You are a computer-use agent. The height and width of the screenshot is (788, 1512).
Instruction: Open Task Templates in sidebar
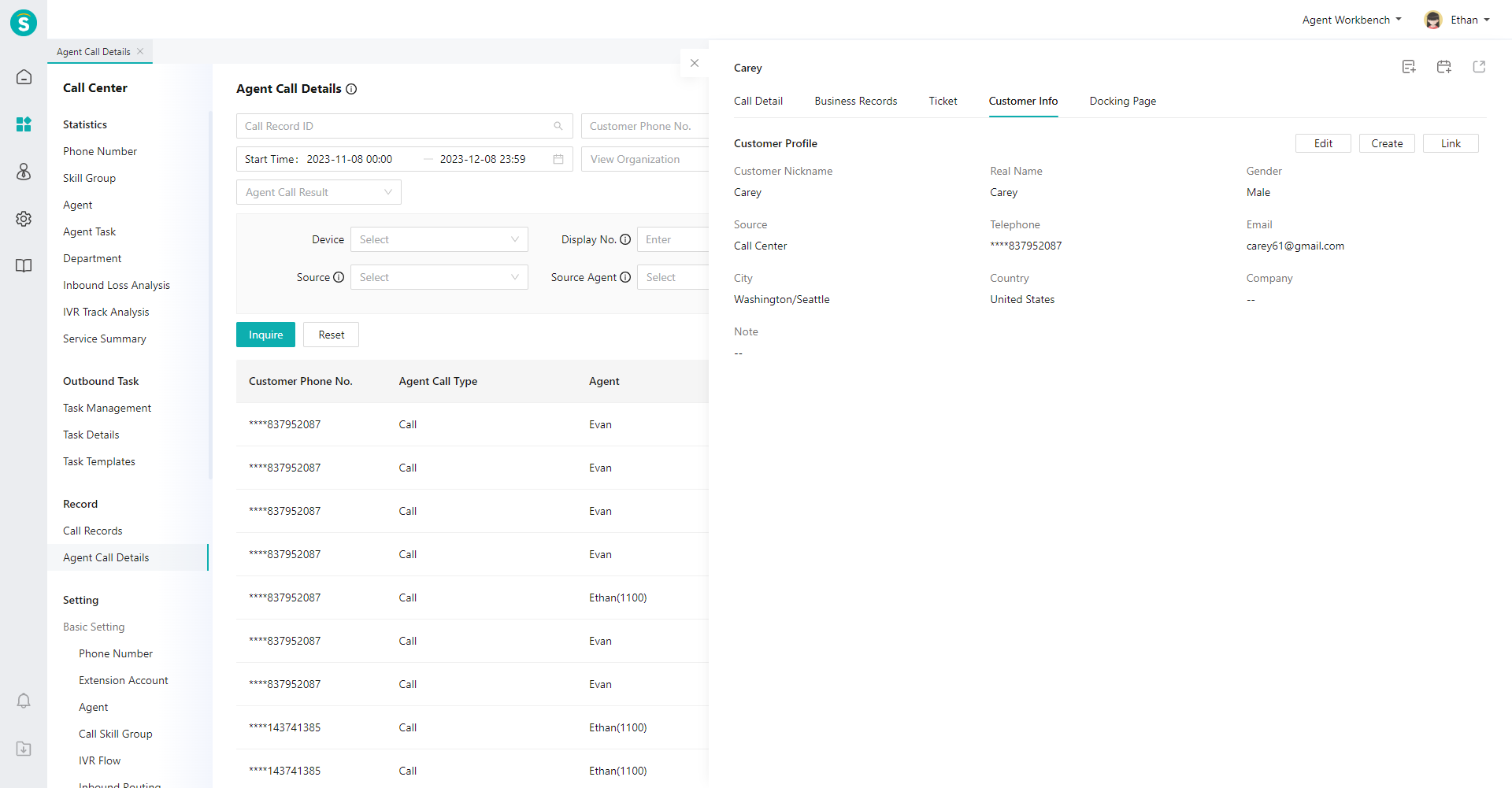(99, 461)
